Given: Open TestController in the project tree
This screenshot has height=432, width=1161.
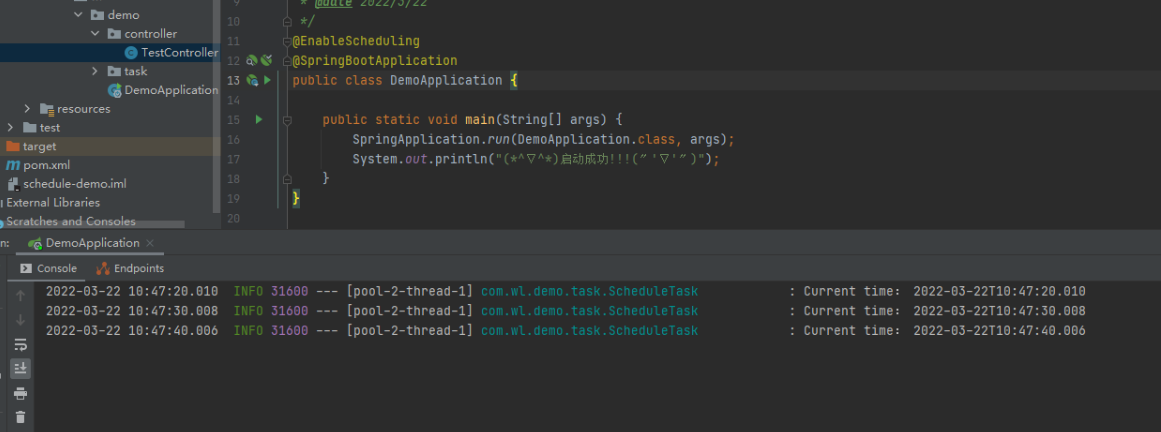Looking at the screenshot, I should [x=178, y=53].
